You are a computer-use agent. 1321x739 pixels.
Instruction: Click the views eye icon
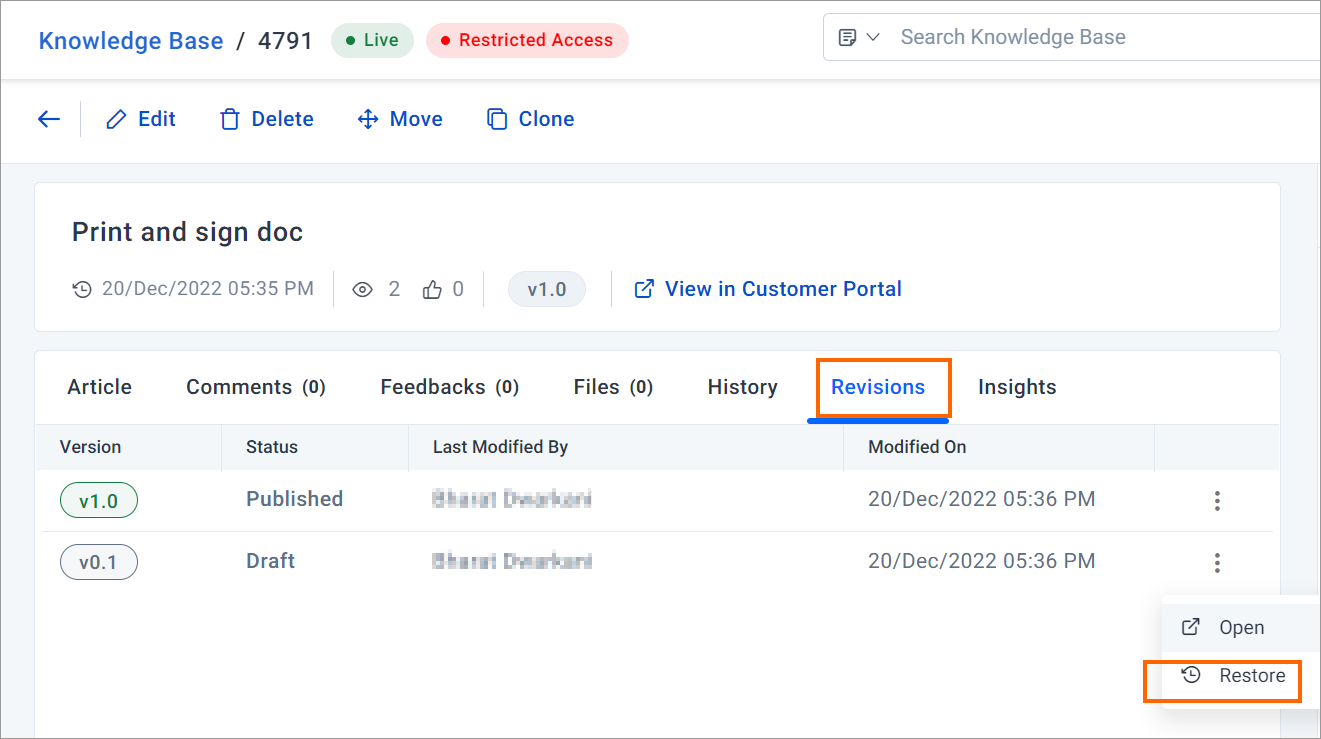pyautogui.click(x=363, y=290)
